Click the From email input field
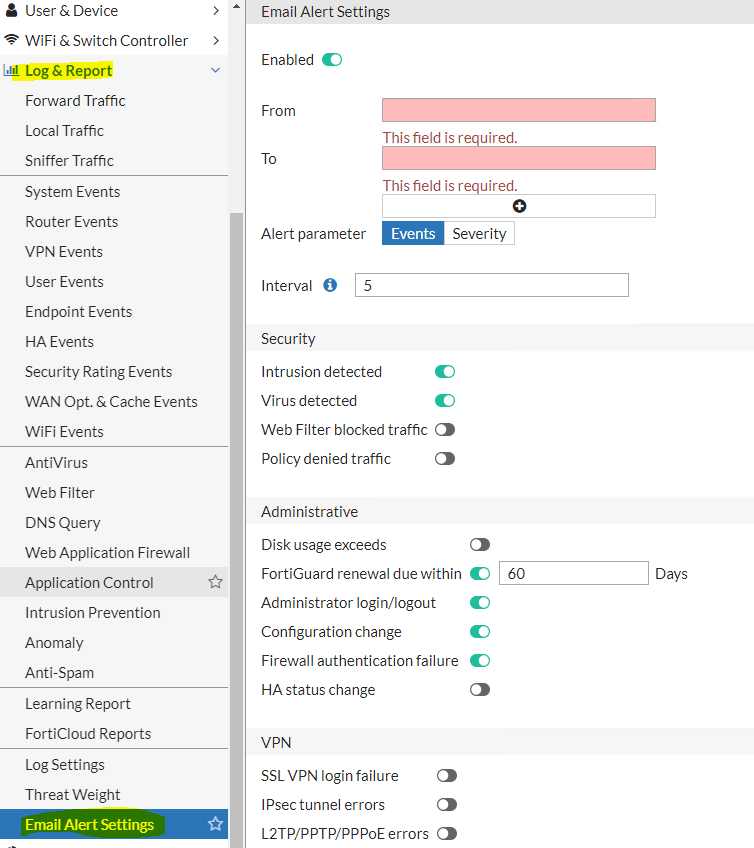This screenshot has height=848, width=754. point(519,110)
